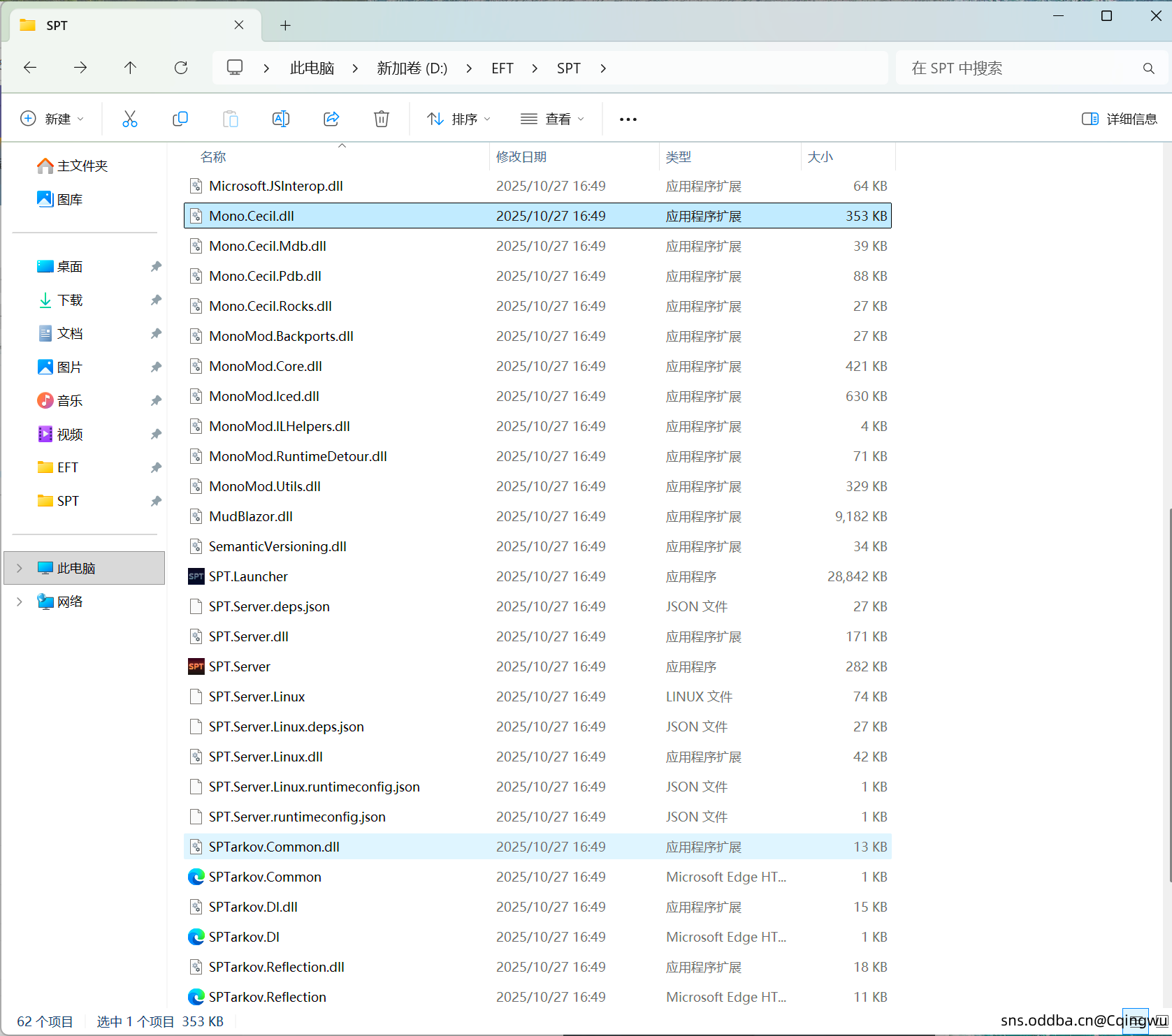Sort by the 修改日期 column header

click(521, 156)
